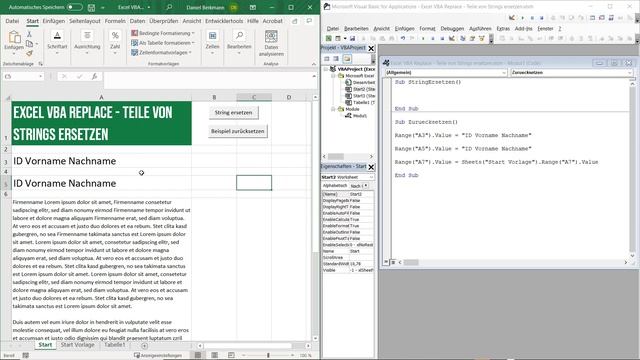This screenshot has height=360, width=640.
Task: Open Bedingte Formatierung dropdown
Action: [163, 33]
